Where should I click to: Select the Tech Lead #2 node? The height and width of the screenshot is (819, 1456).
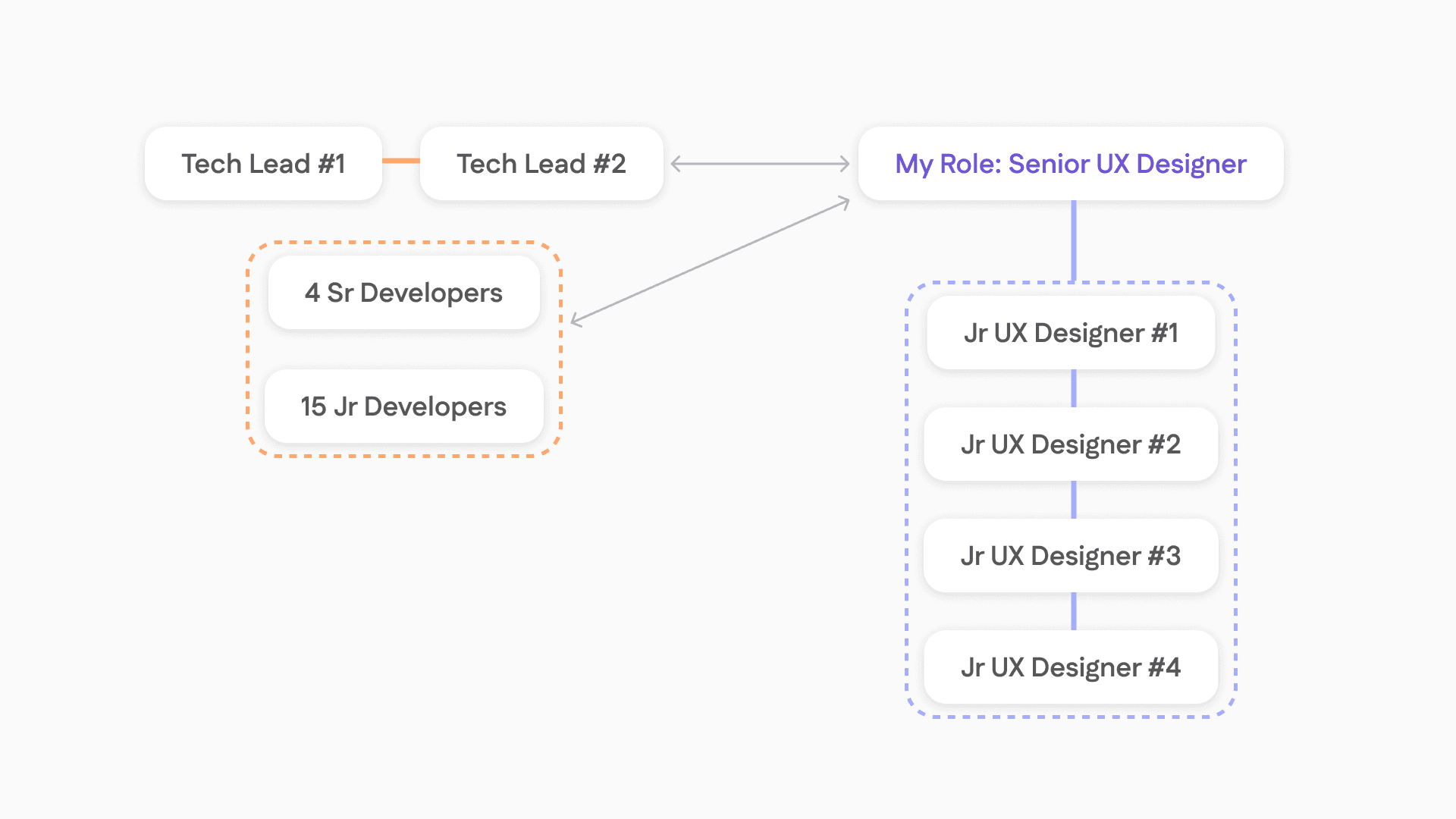pos(541,164)
